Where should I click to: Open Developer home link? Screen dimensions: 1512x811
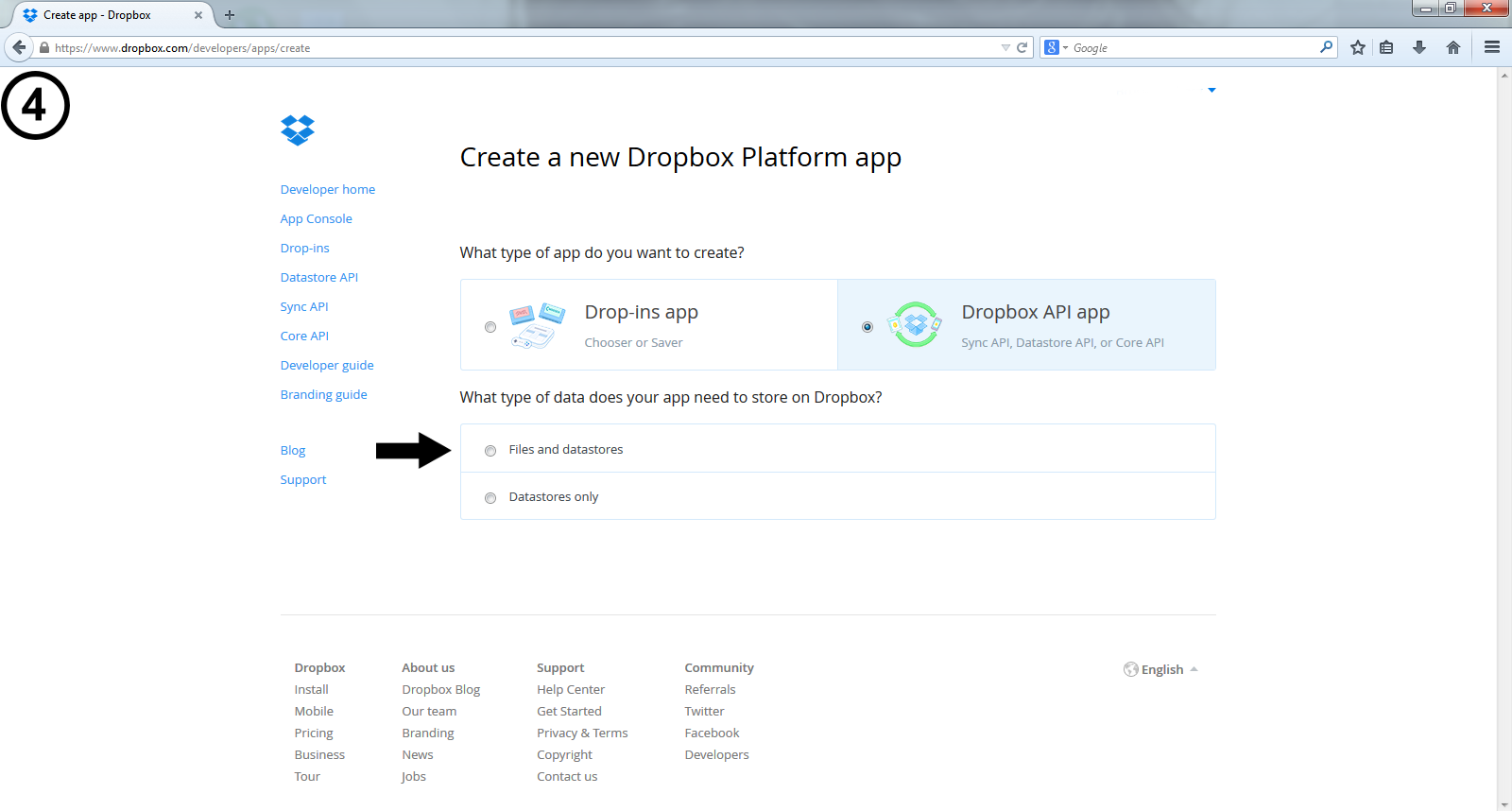328,189
